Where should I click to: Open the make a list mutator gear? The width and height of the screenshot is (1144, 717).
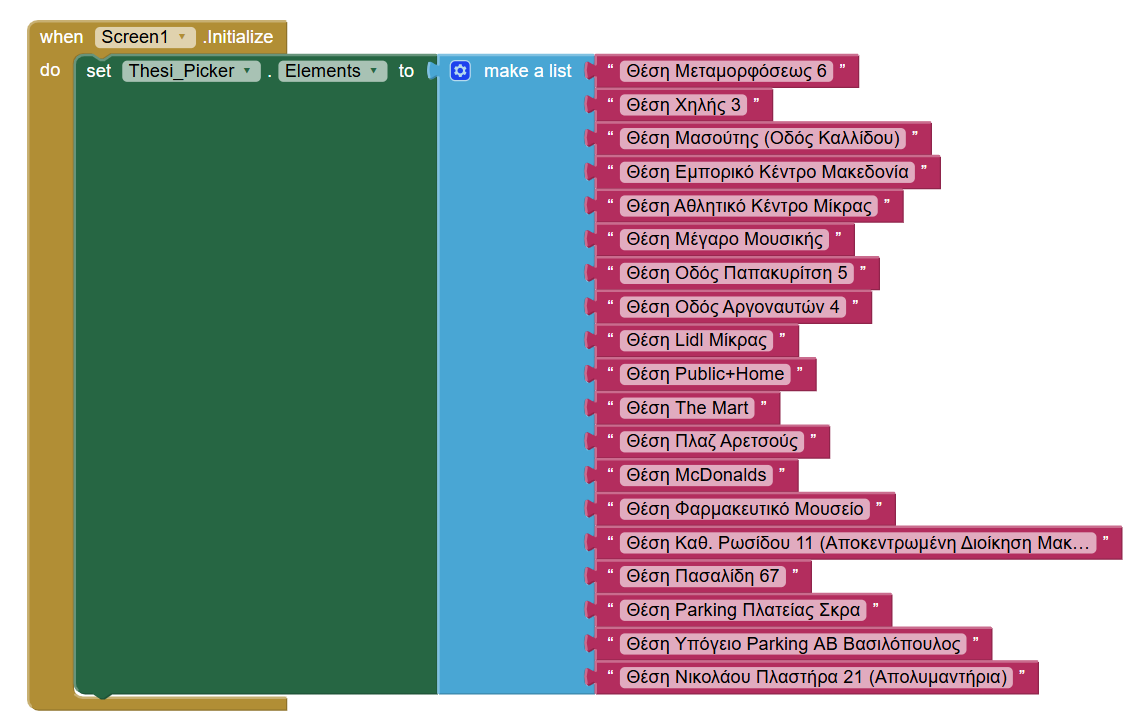460,71
